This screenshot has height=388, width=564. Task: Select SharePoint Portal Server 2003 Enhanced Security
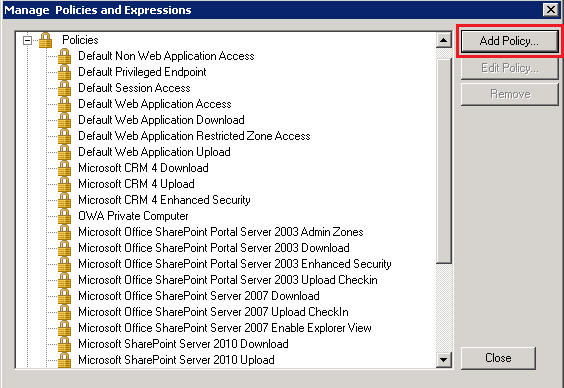[x=235, y=264]
